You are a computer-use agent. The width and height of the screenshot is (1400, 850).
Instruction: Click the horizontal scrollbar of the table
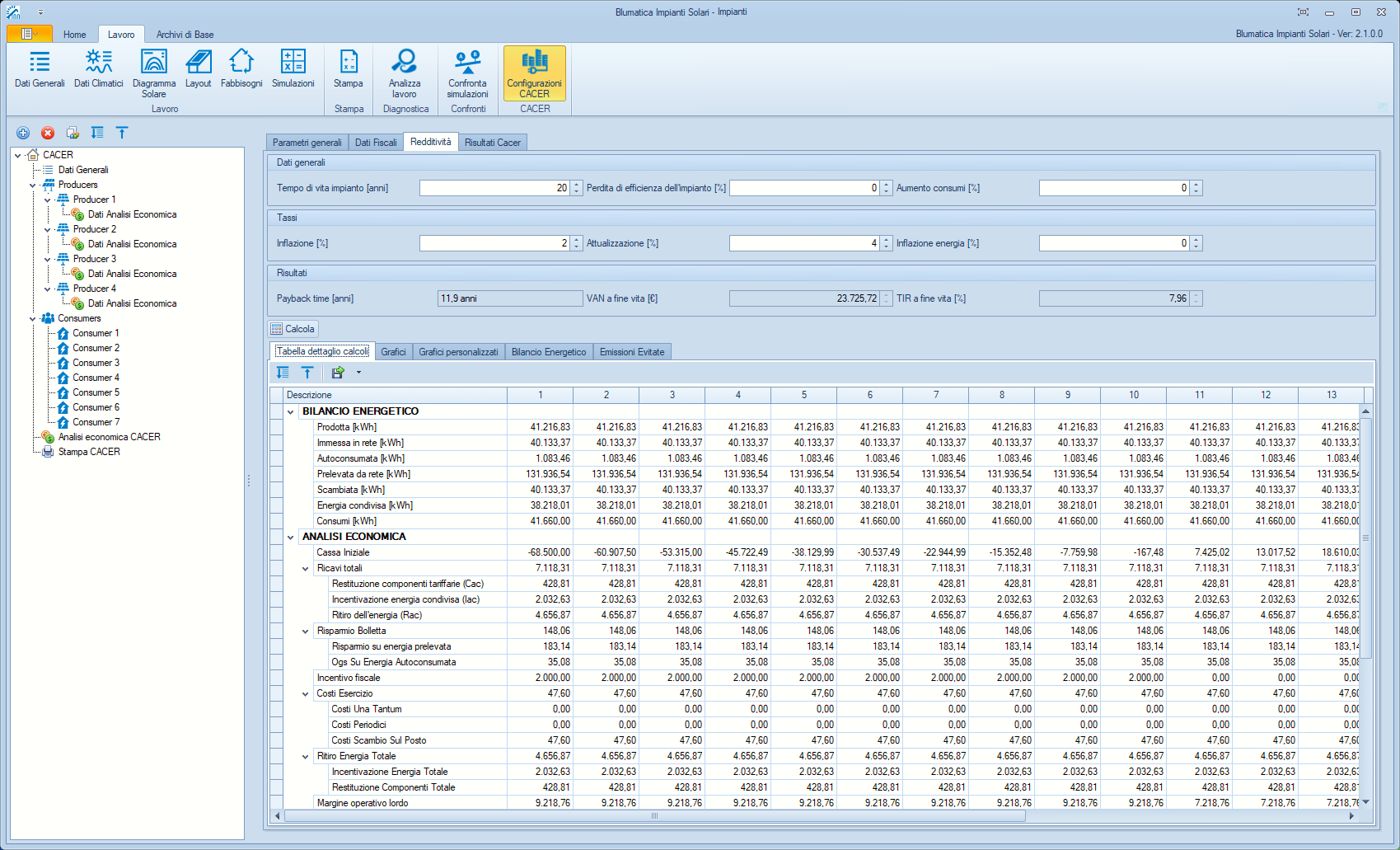pos(654,816)
